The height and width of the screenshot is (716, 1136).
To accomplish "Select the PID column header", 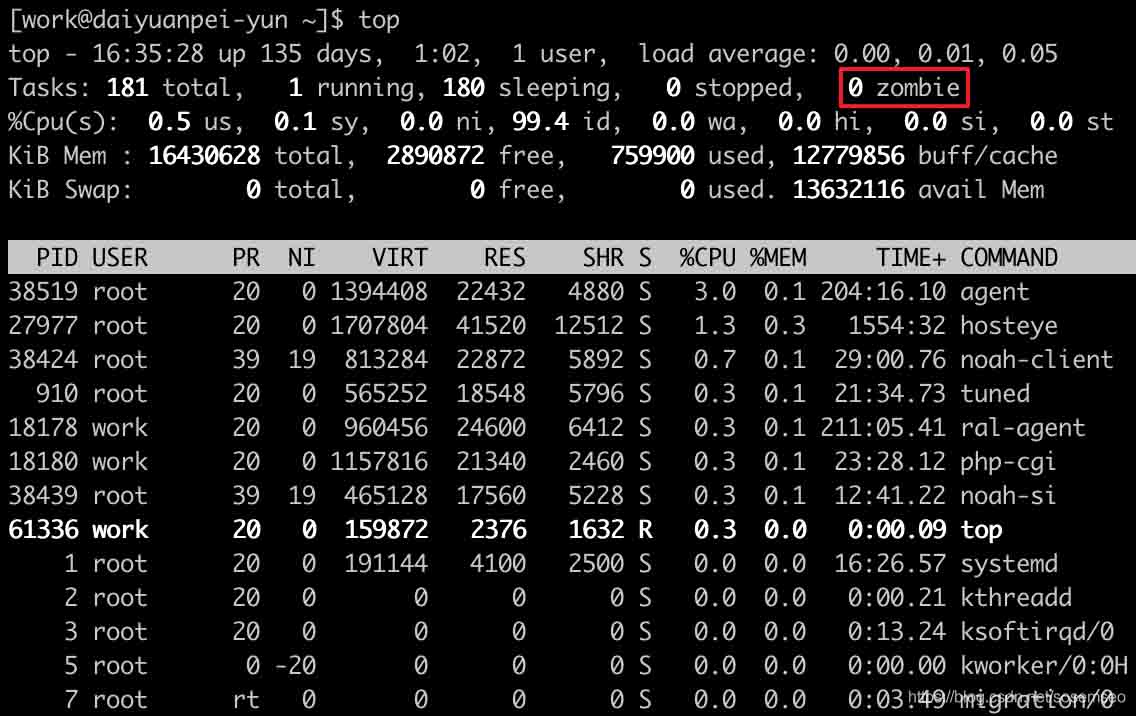I will tap(57, 257).
